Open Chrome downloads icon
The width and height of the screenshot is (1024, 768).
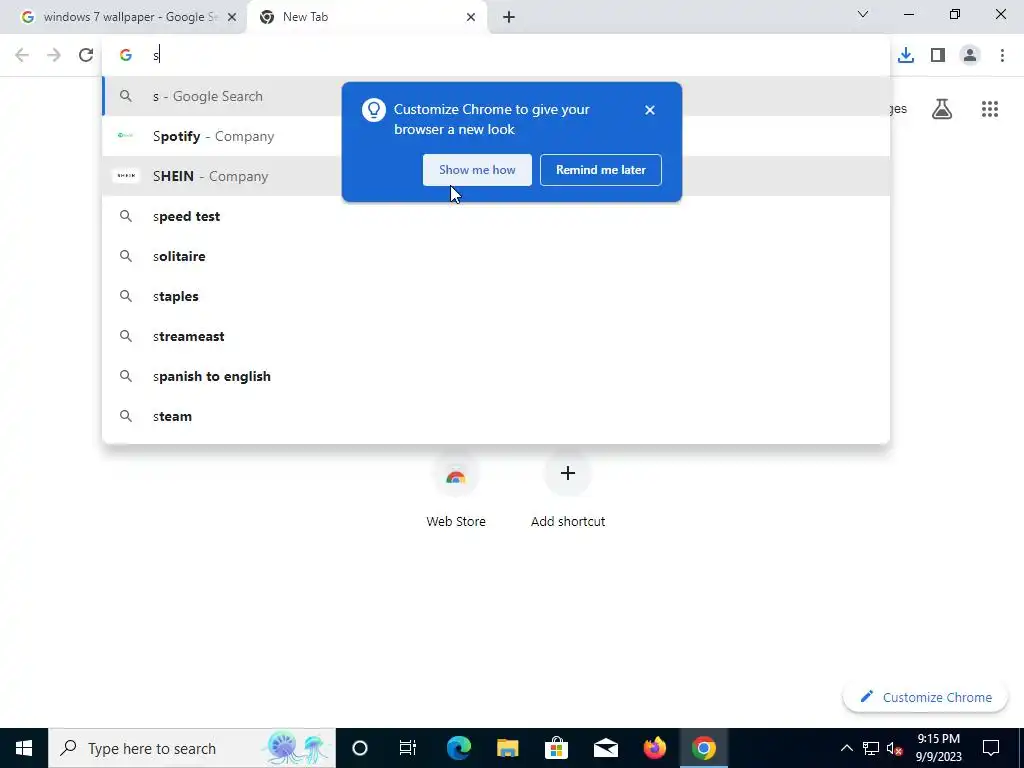906,56
